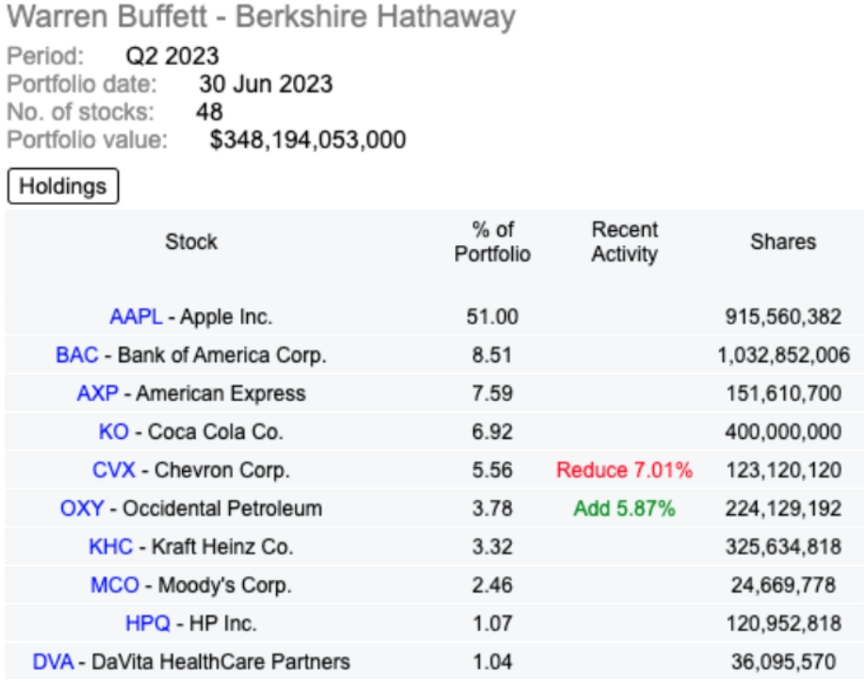Image resolution: width=867 pixels, height=683 pixels.
Task: Select the Apple share count 915,560,382
Action: pos(783,317)
